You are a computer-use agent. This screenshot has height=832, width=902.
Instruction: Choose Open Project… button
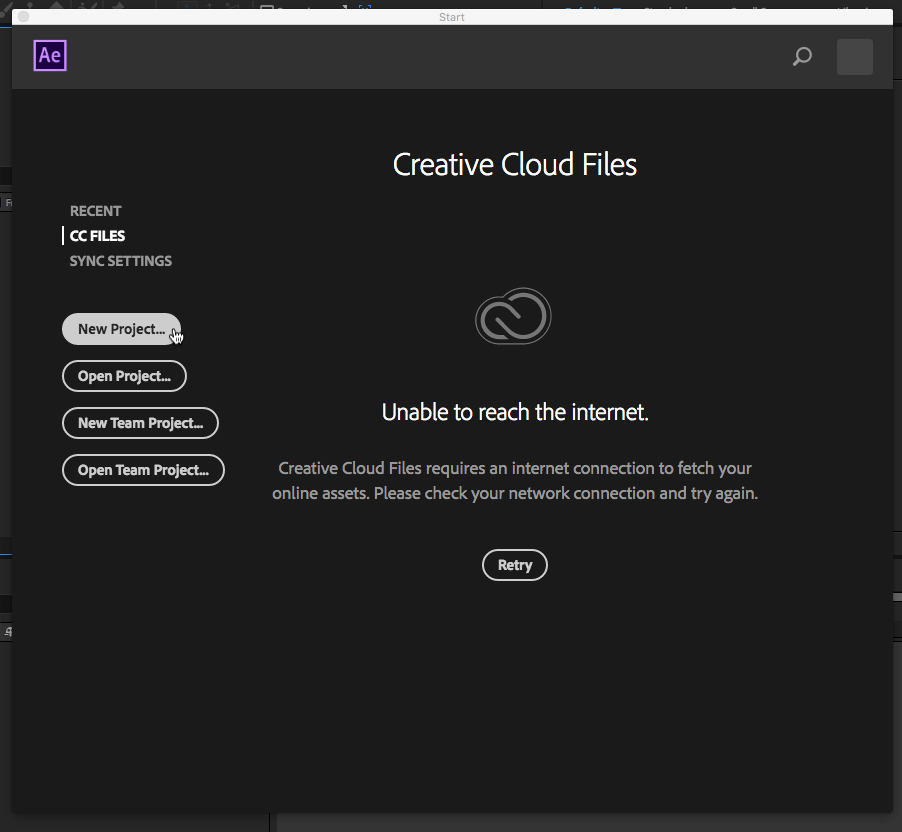(x=124, y=376)
